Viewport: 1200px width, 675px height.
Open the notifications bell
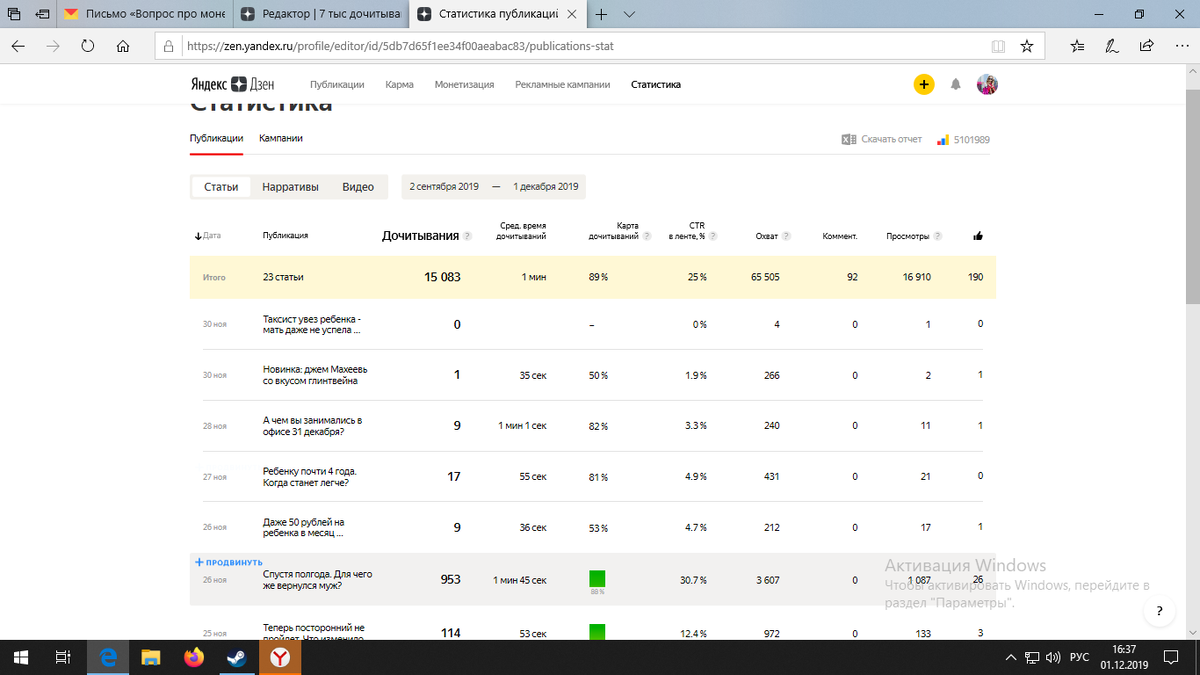click(956, 85)
